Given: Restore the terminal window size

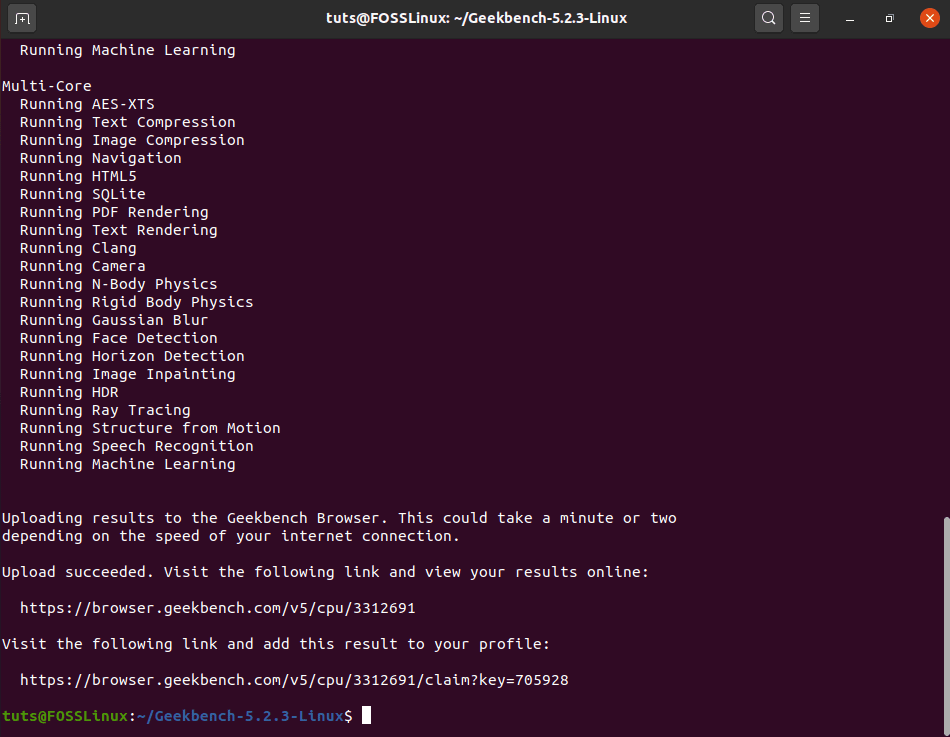Looking at the screenshot, I should 888,18.
